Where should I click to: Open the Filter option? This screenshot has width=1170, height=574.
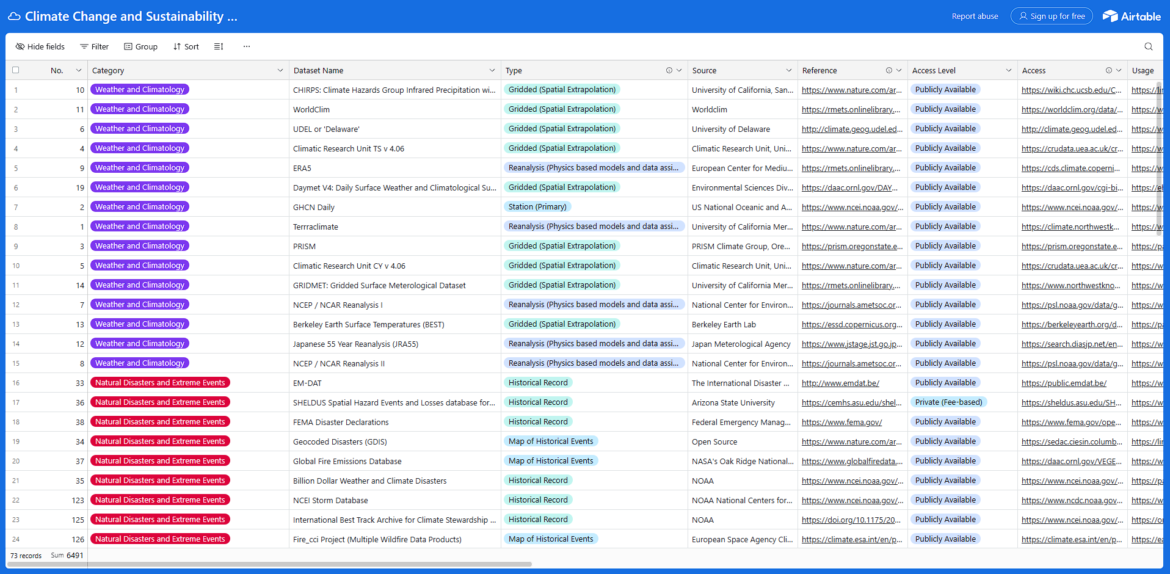94,46
